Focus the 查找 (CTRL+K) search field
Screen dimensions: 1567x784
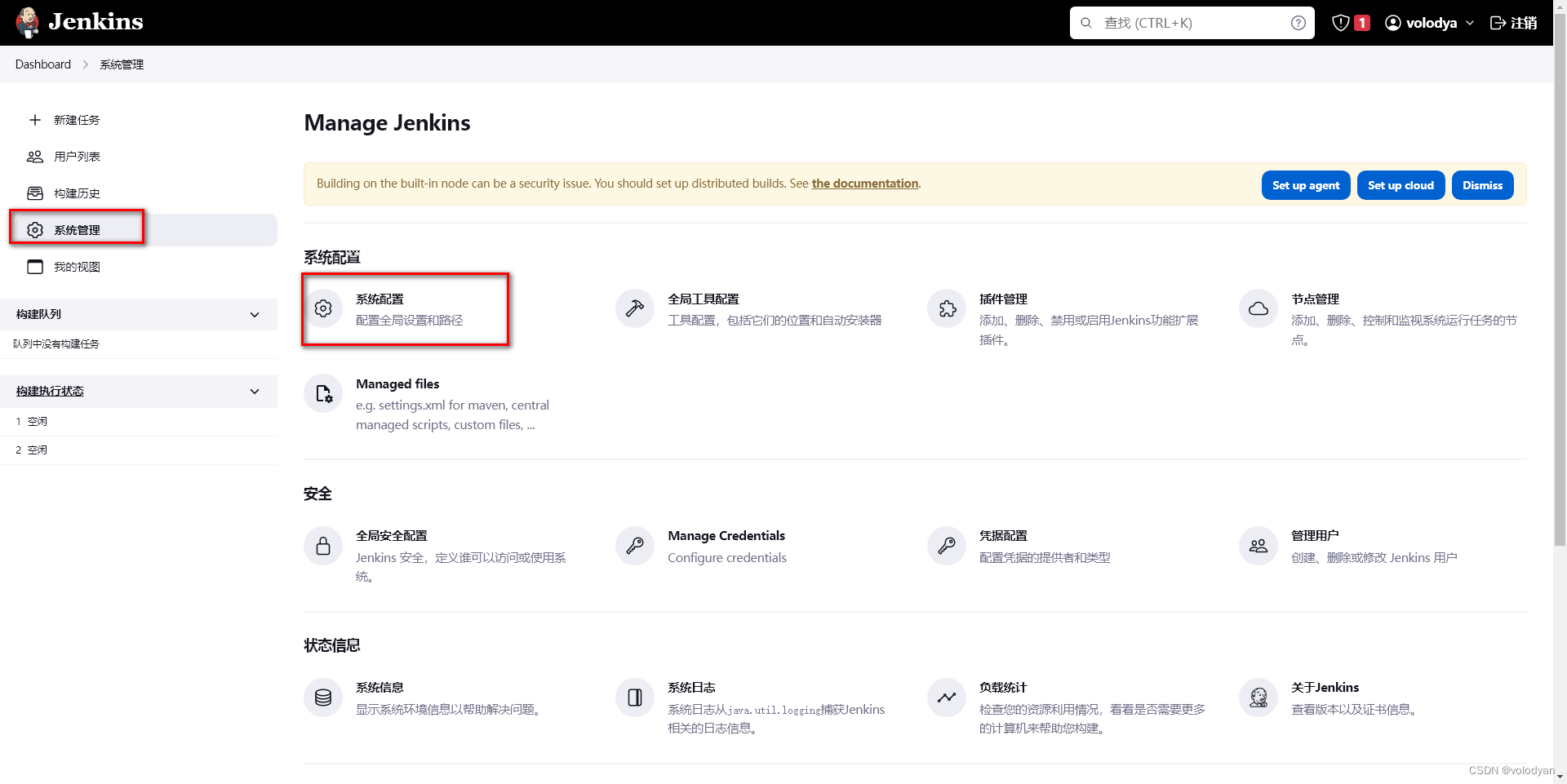pyautogui.click(x=1192, y=23)
